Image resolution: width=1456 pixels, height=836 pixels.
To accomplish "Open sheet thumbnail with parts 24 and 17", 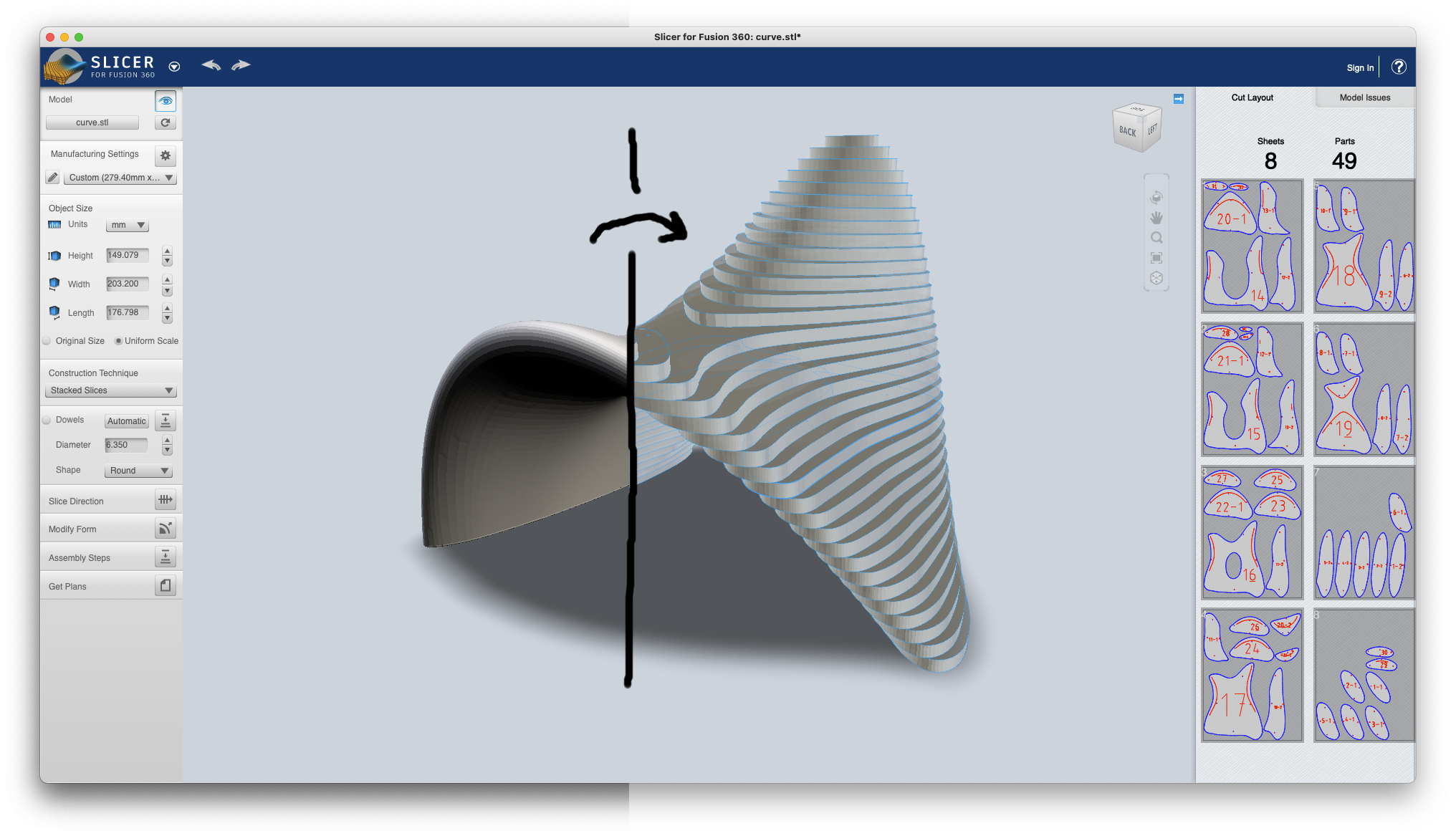I will tap(1252, 676).
